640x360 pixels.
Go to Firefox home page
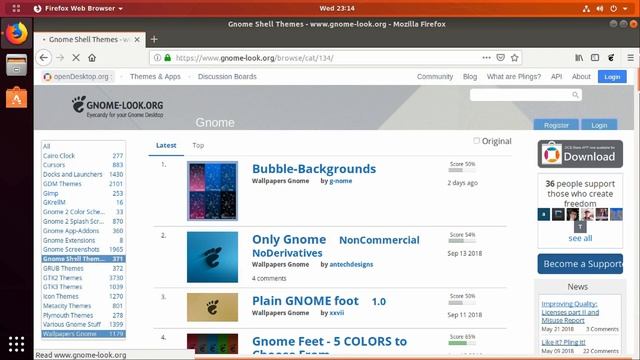(92, 58)
